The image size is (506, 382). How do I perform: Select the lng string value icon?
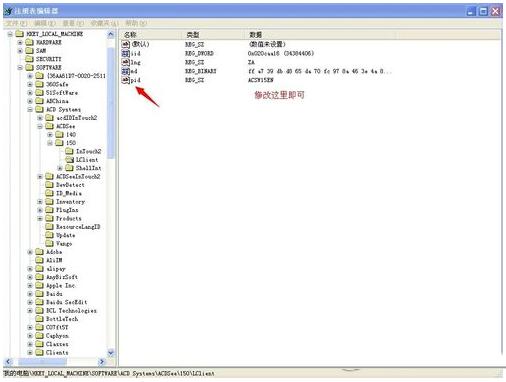click(x=125, y=62)
